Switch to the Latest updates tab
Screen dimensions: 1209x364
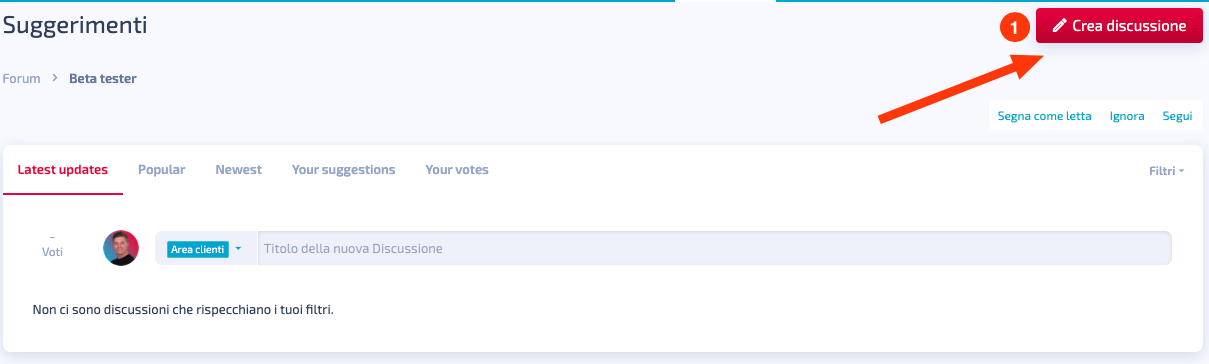[x=63, y=170]
